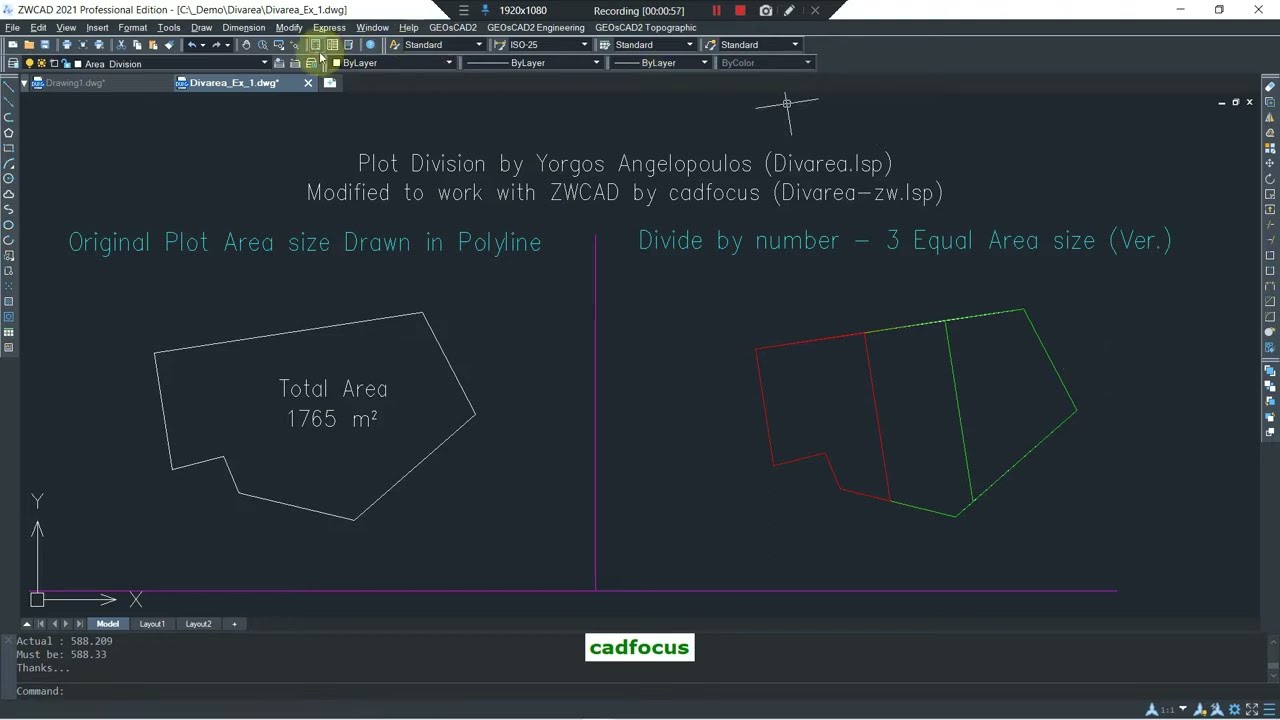Viewport: 1280px width, 720px height.
Task: Click the recorder pencil annotate icon
Action: click(x=789, y=10)
